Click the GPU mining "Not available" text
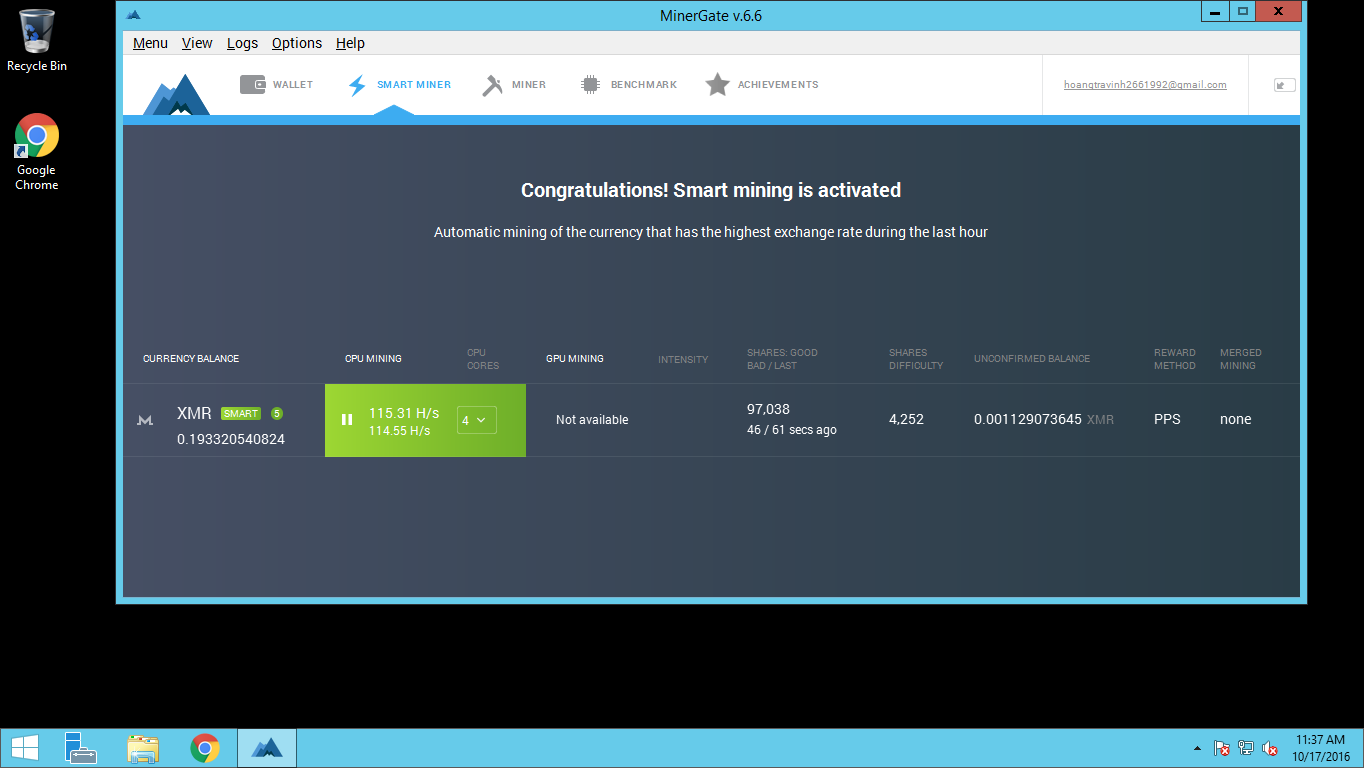The image size is (1364, 768). tap(592, 420)
